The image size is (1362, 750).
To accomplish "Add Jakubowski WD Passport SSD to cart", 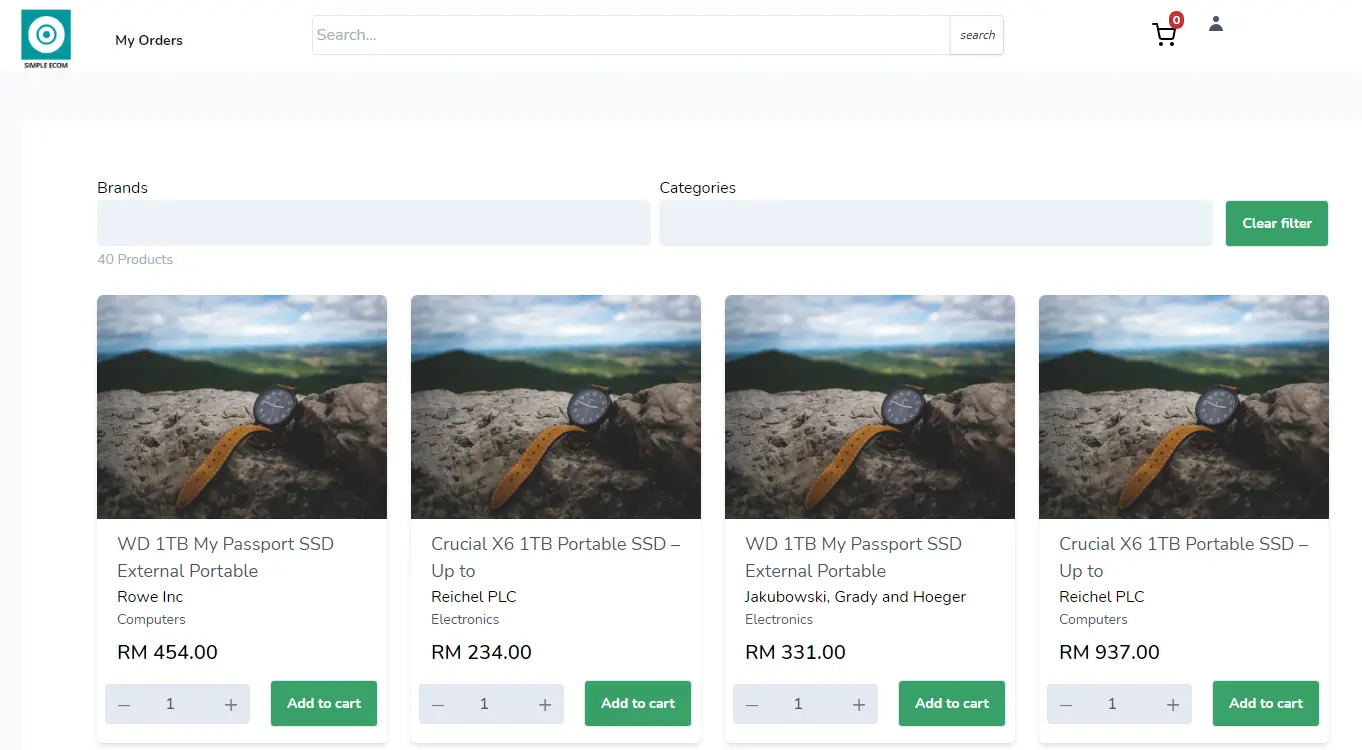I will point(952,703).
